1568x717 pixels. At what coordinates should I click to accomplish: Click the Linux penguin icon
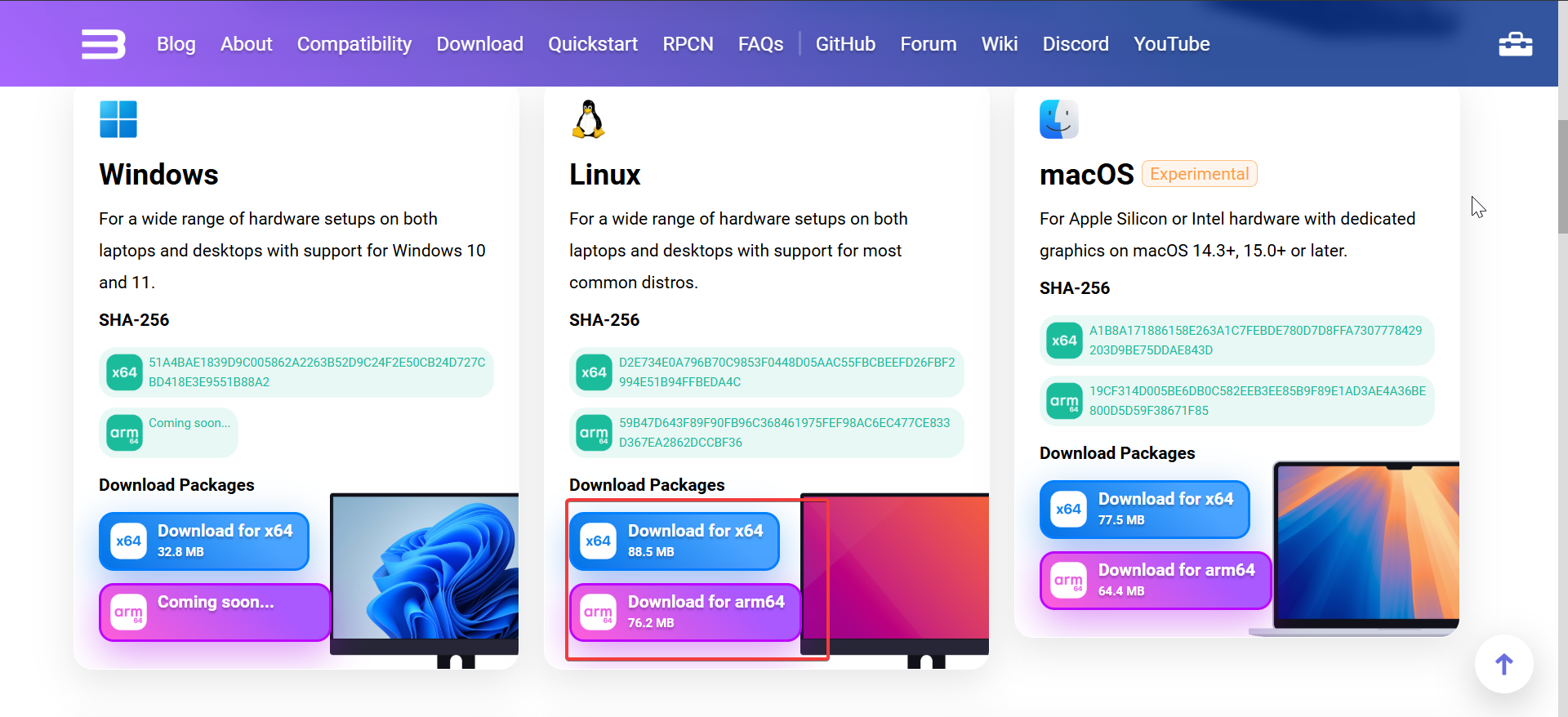click(588, 119)
